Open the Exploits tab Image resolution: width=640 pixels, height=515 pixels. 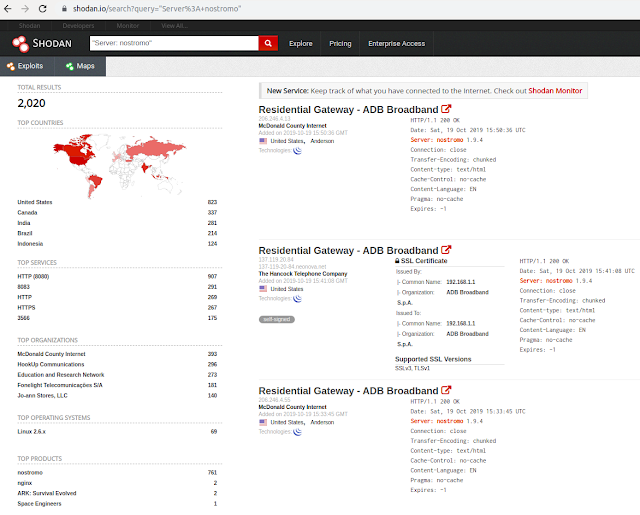pyautogui.click(x=25, y=66)
